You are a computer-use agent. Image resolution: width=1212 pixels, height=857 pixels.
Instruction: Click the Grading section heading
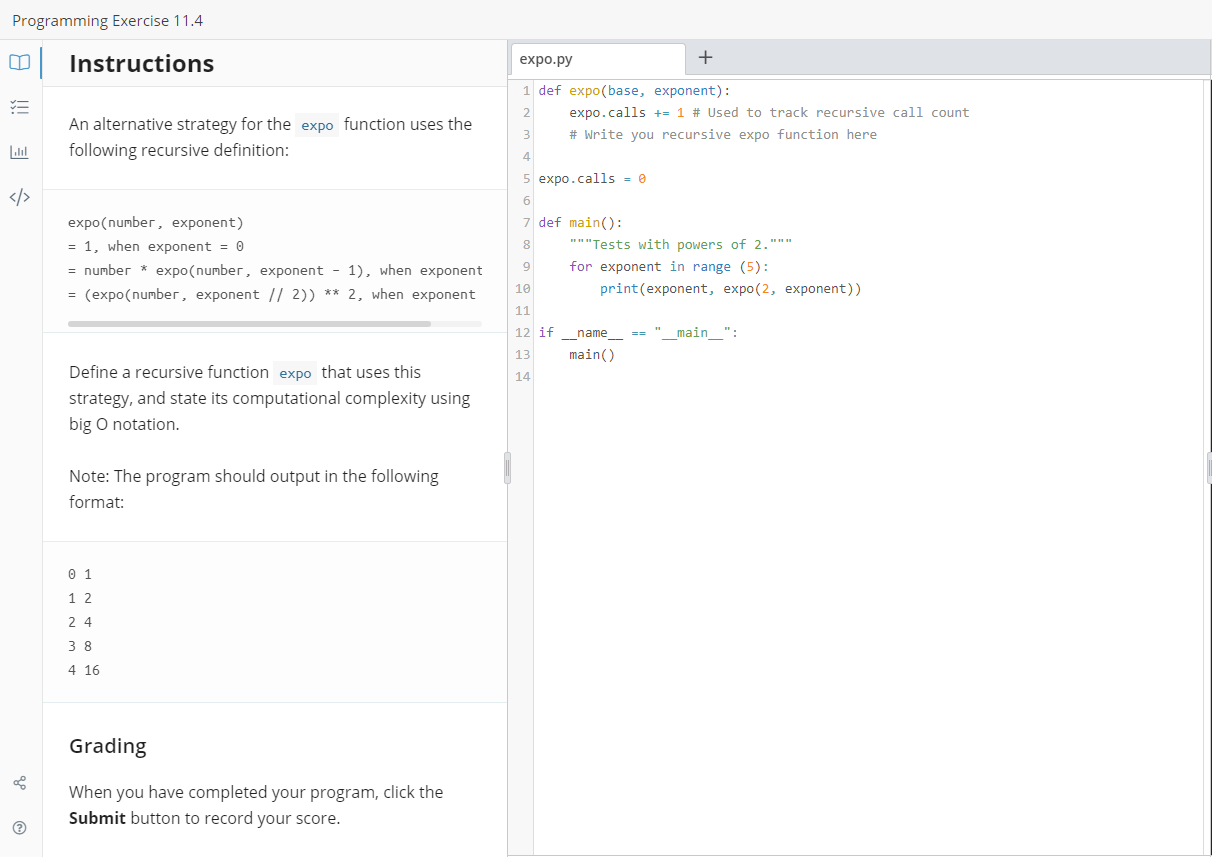[108, 746]
